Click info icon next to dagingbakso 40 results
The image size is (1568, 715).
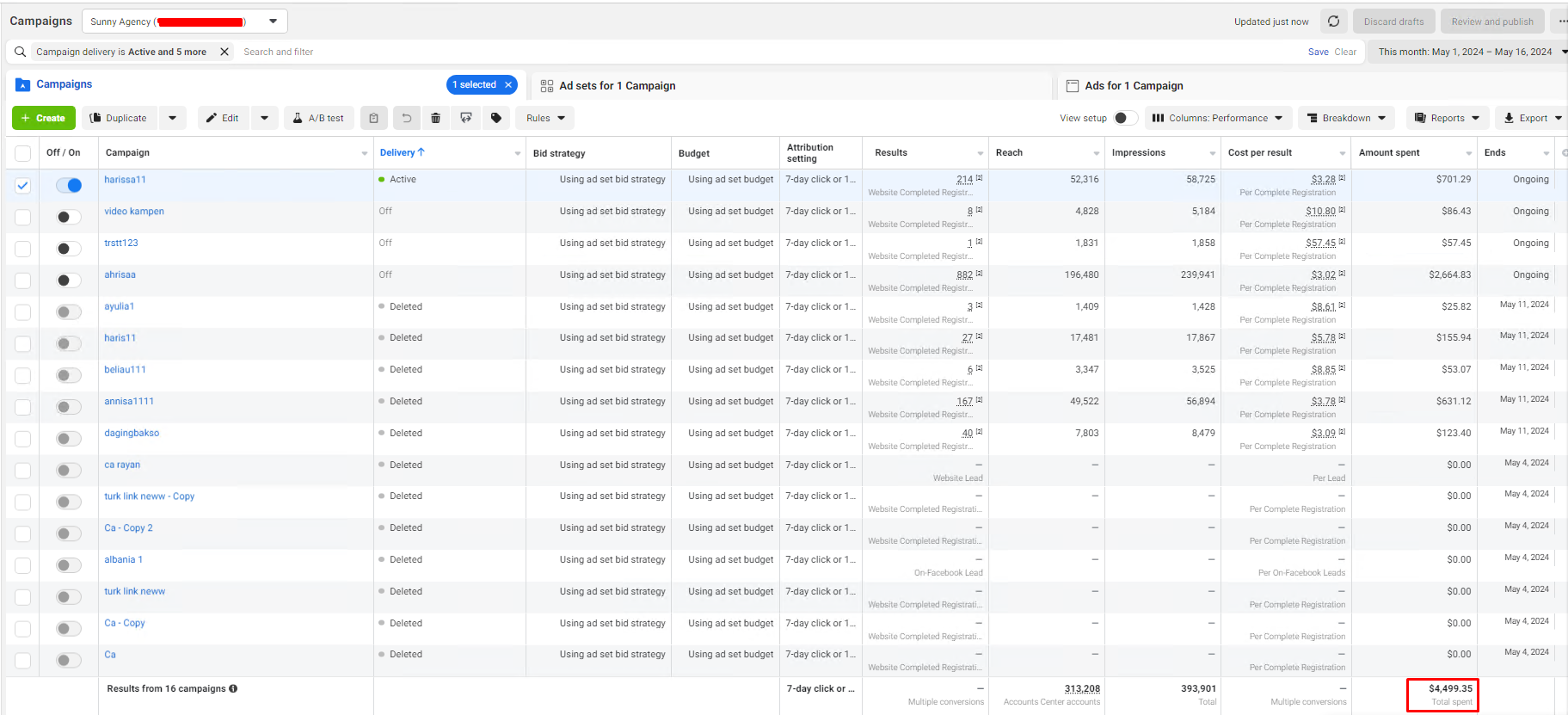[x=979, y=432]
